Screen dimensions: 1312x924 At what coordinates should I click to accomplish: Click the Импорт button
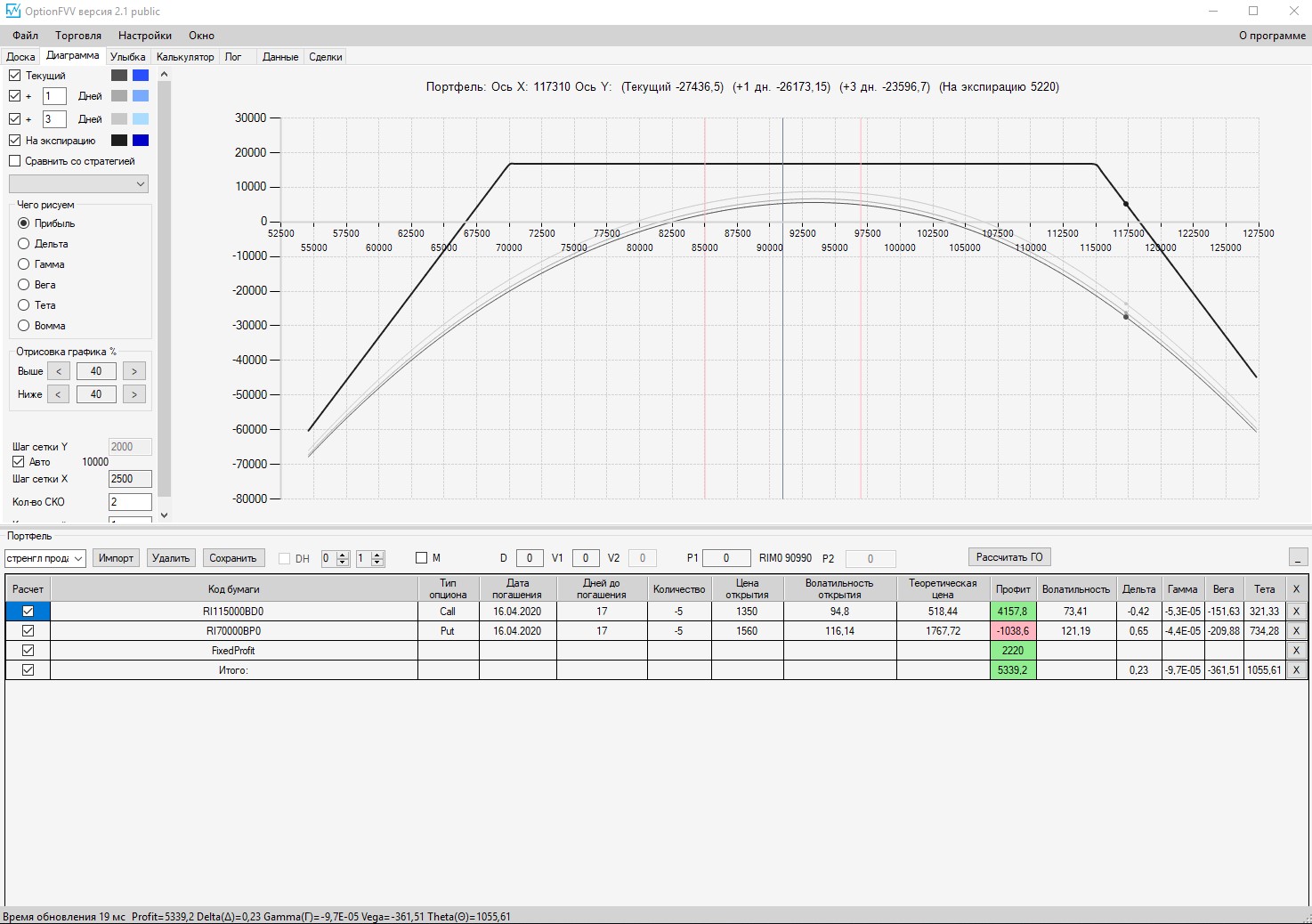click(116, 558)
